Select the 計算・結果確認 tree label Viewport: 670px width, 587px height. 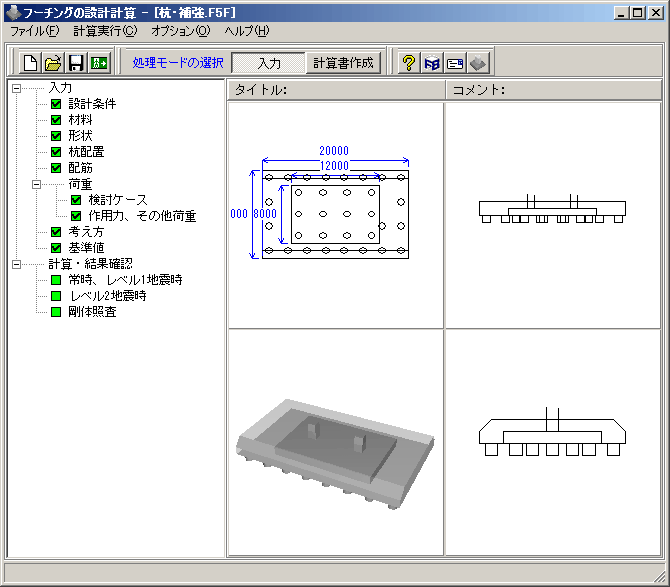point(91,264)
